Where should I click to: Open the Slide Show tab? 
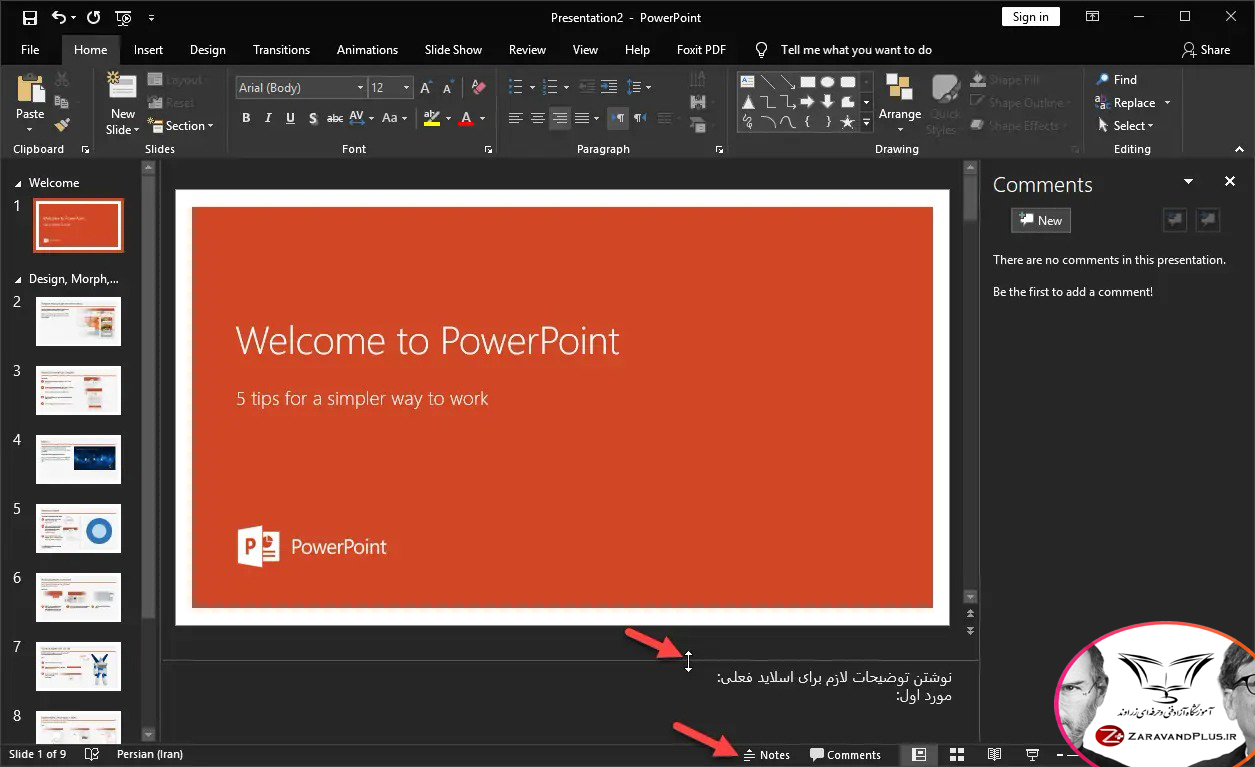[453, 50]
